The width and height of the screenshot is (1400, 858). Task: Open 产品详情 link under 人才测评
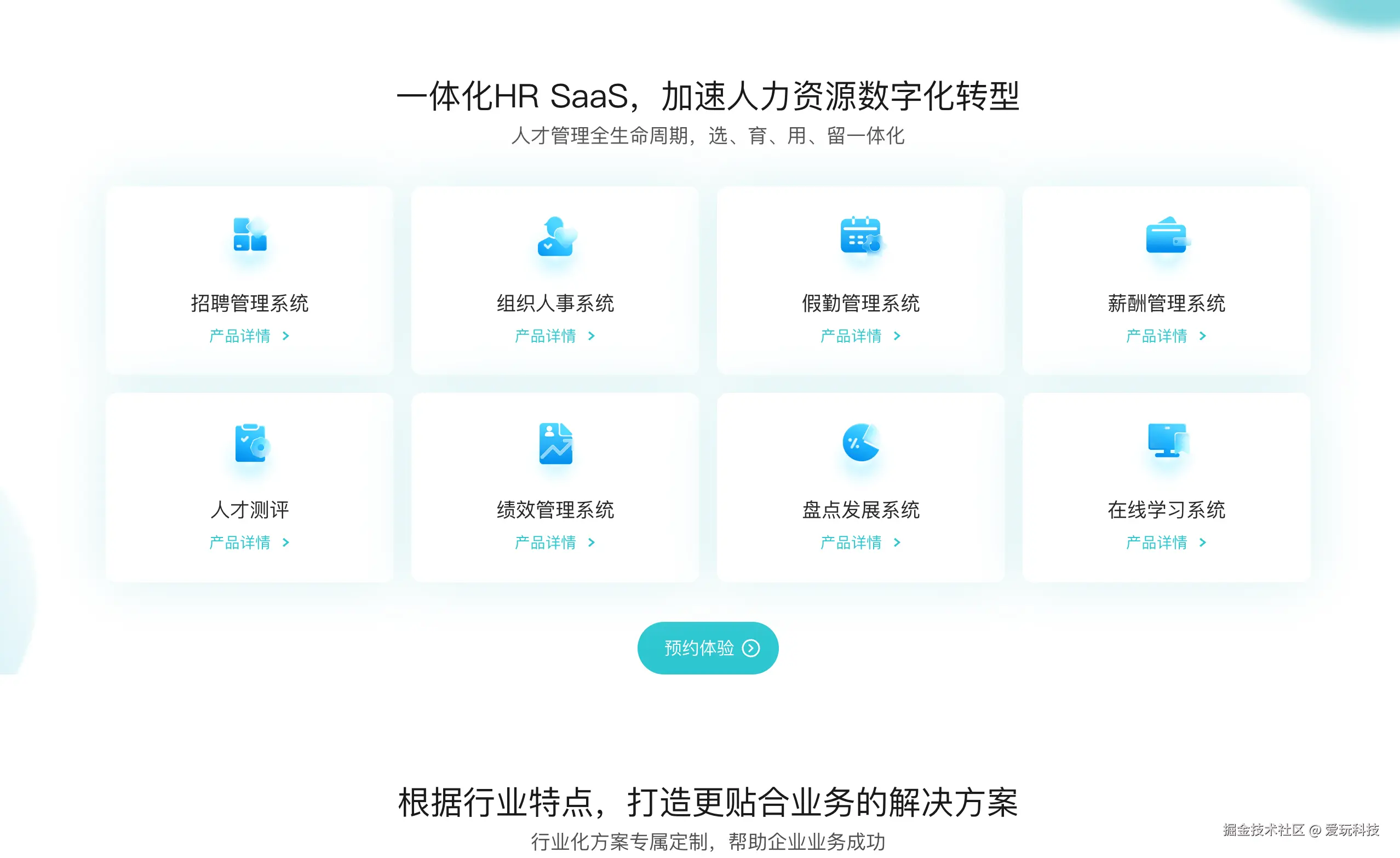[240, 542]
